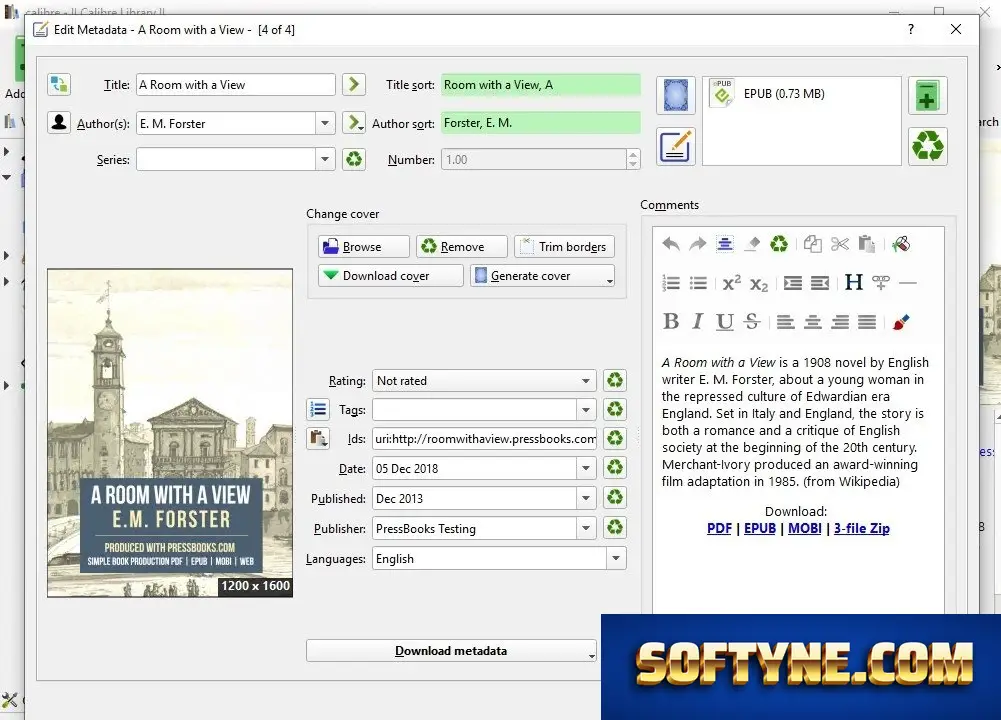The image size is (1001, 720).
Task: Open the EPUB download link in comments
Action: tap(760, 529)
